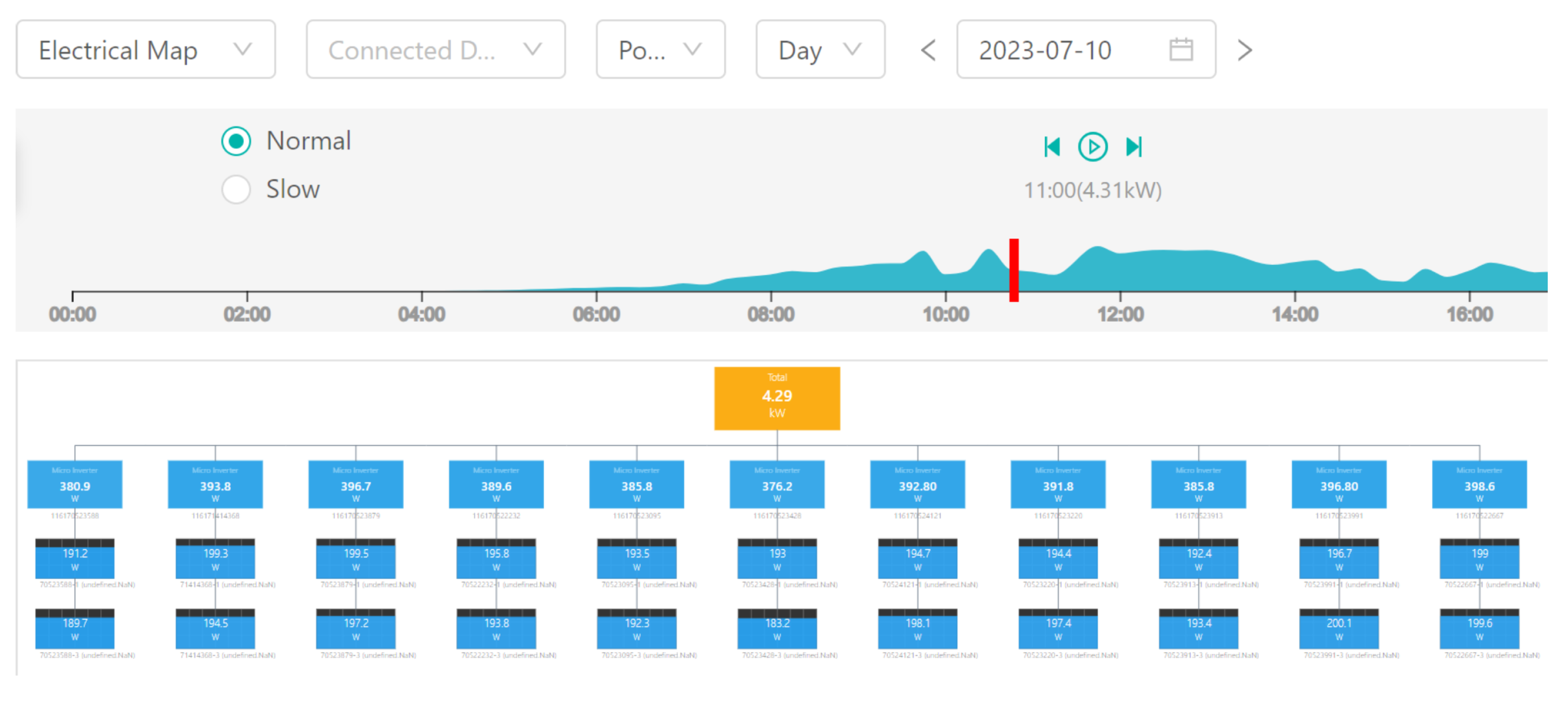
Task: Go to next day arrow
Action: point(1245,50)
